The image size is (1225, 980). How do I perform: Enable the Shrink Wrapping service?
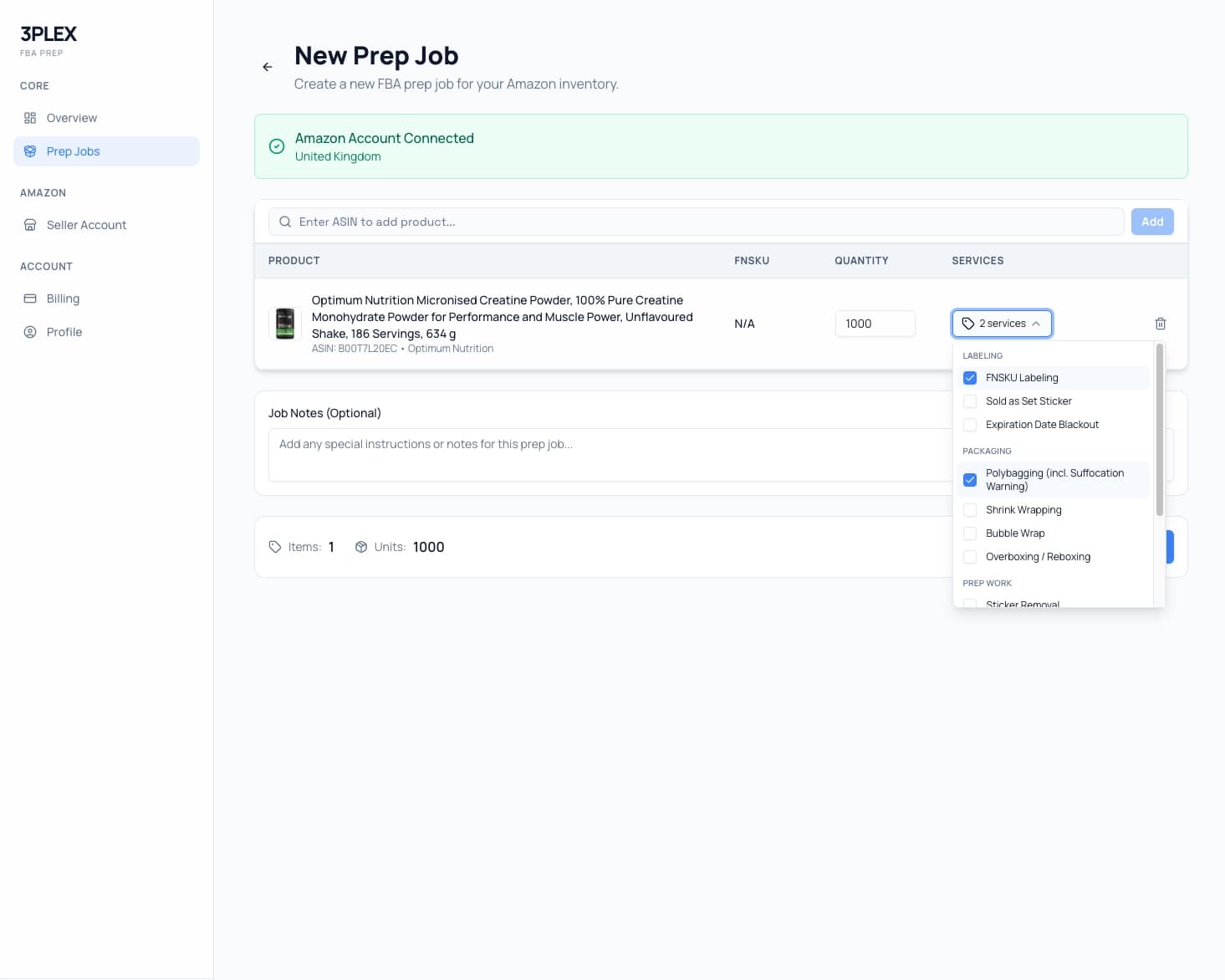pyautogui.click(x=970, y=509)
